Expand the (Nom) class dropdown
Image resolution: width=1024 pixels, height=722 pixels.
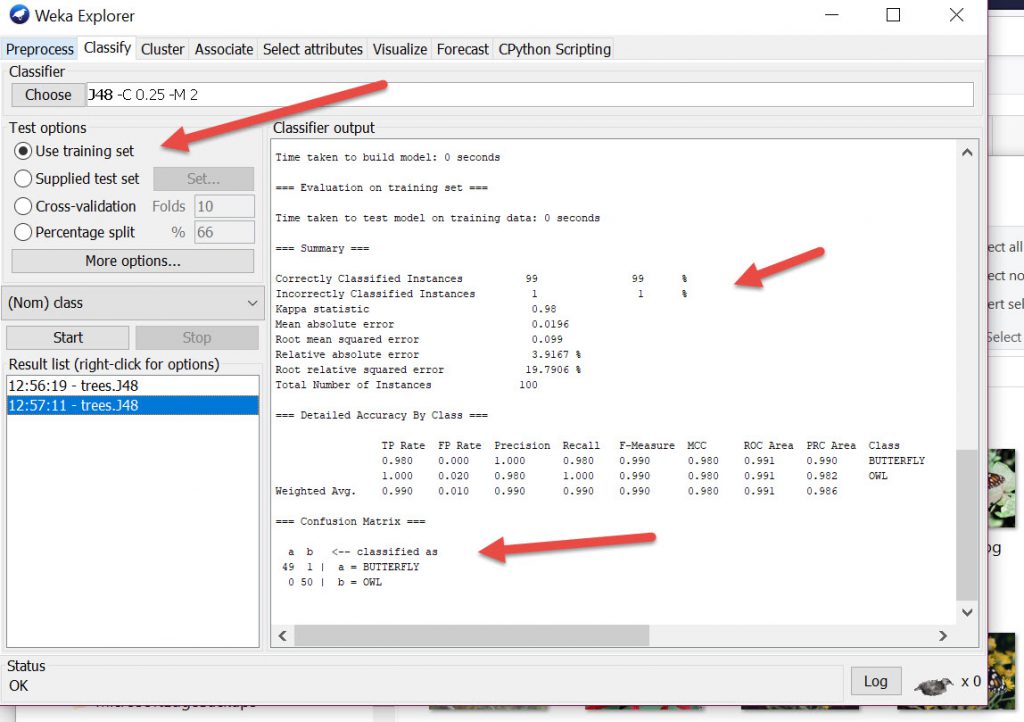(x=133, y=303)
